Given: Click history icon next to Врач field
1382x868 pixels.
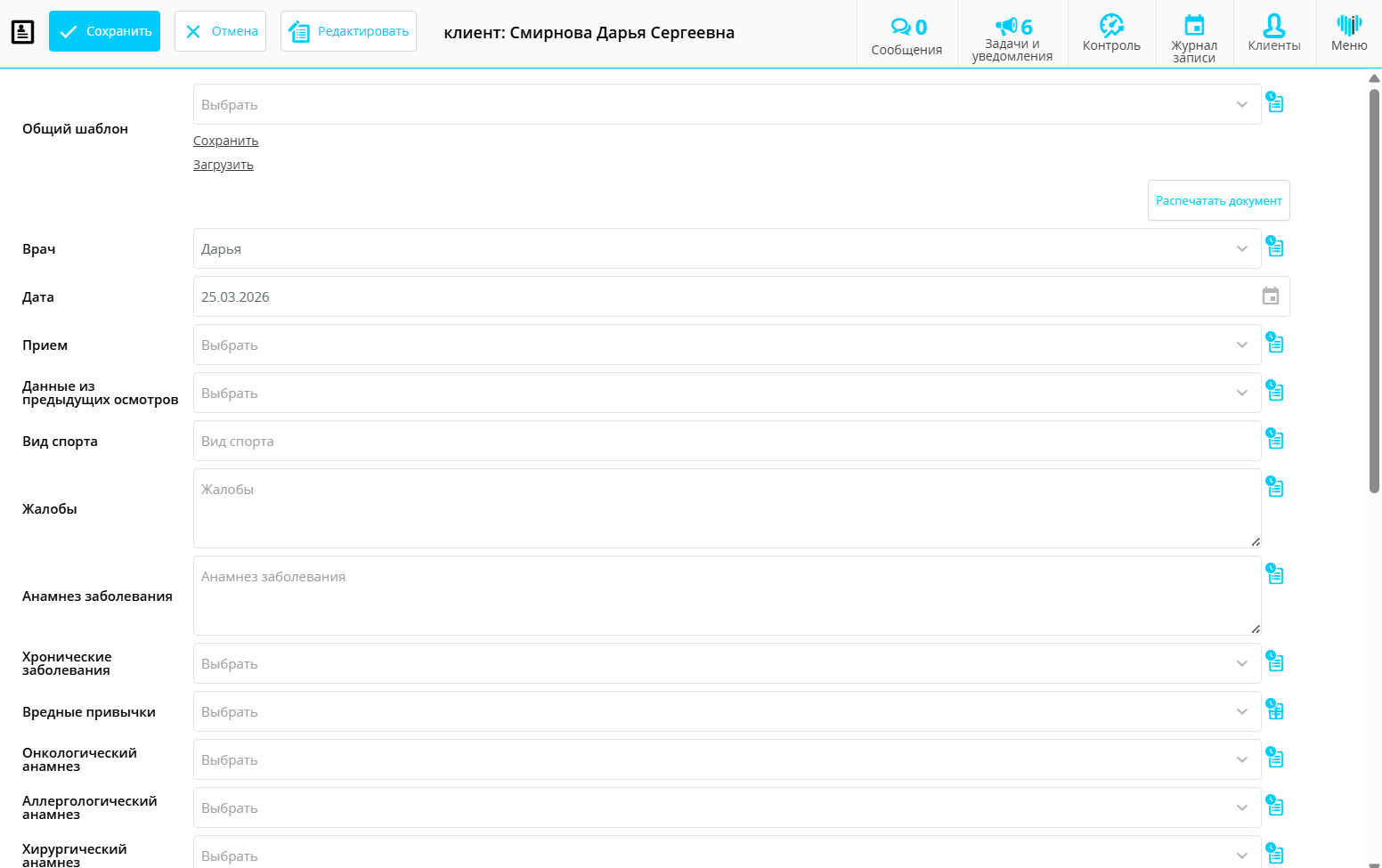Looking at the screenshot, I should (x=1275, y=247).
